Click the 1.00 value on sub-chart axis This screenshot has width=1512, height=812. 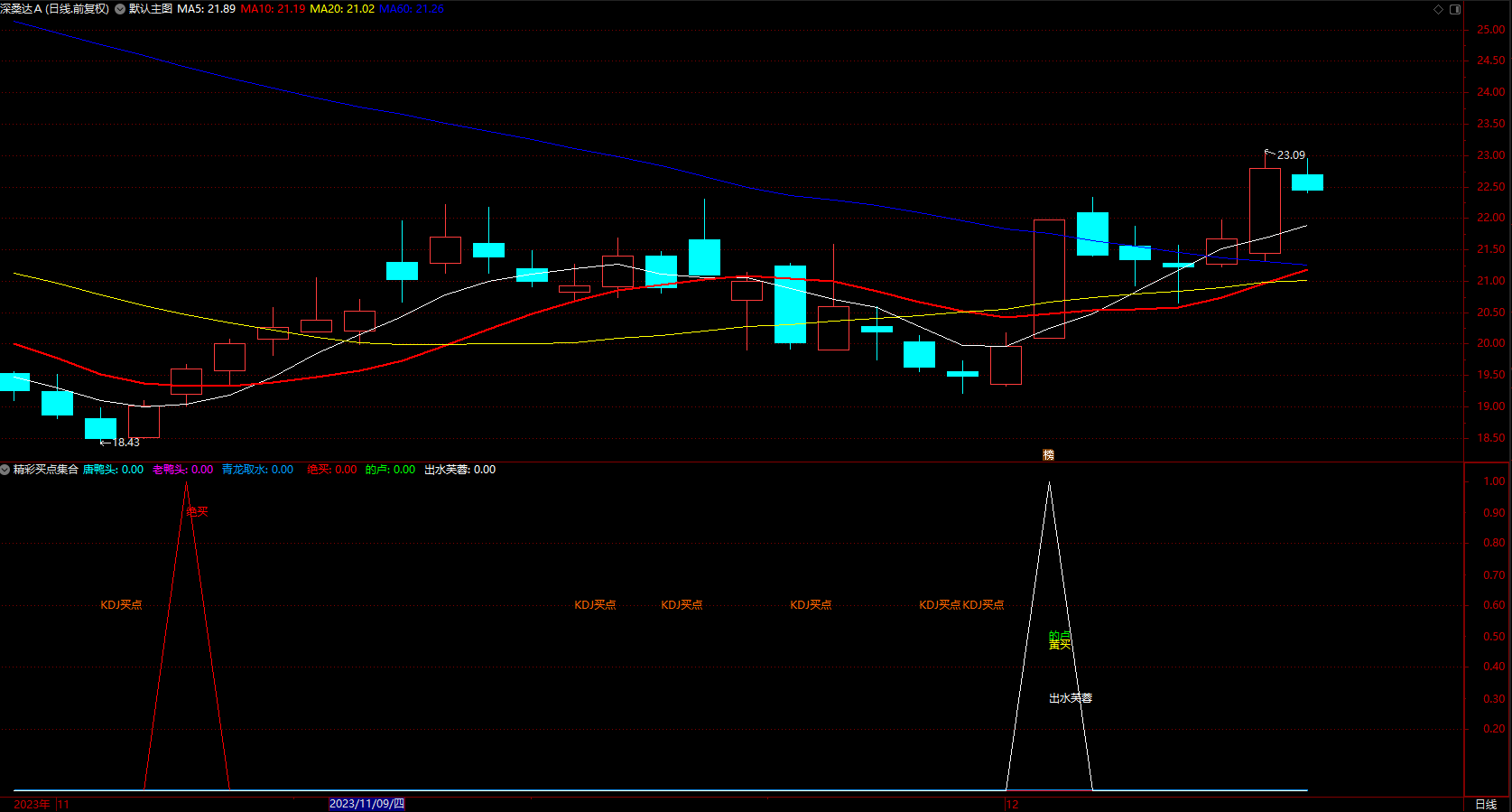tap(1494, 481)
